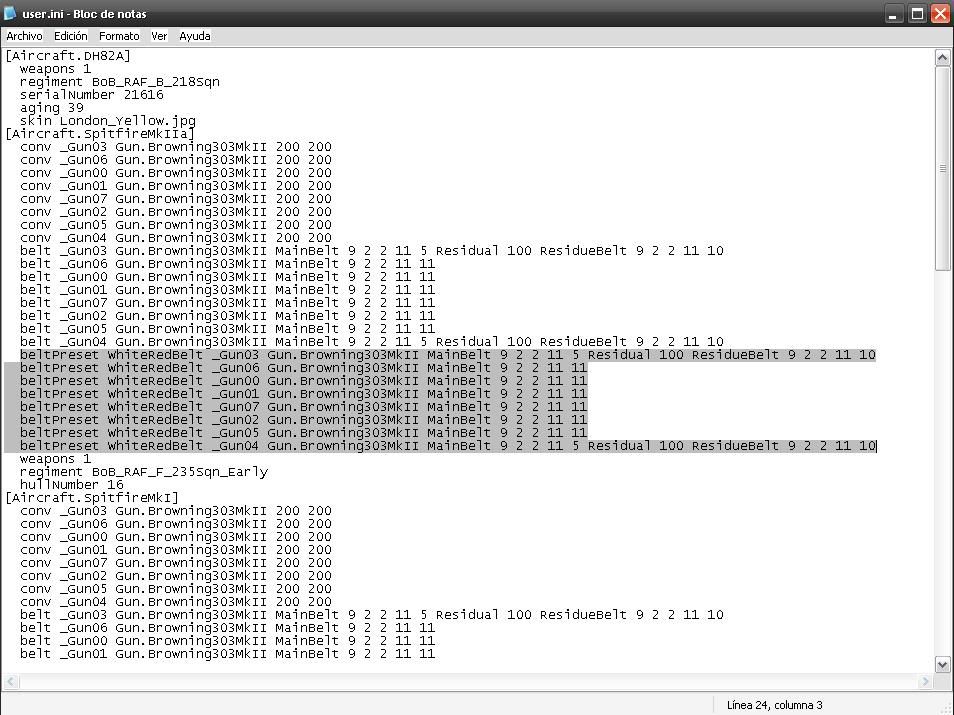Close the user.ini Notepad window

[941, 14]
